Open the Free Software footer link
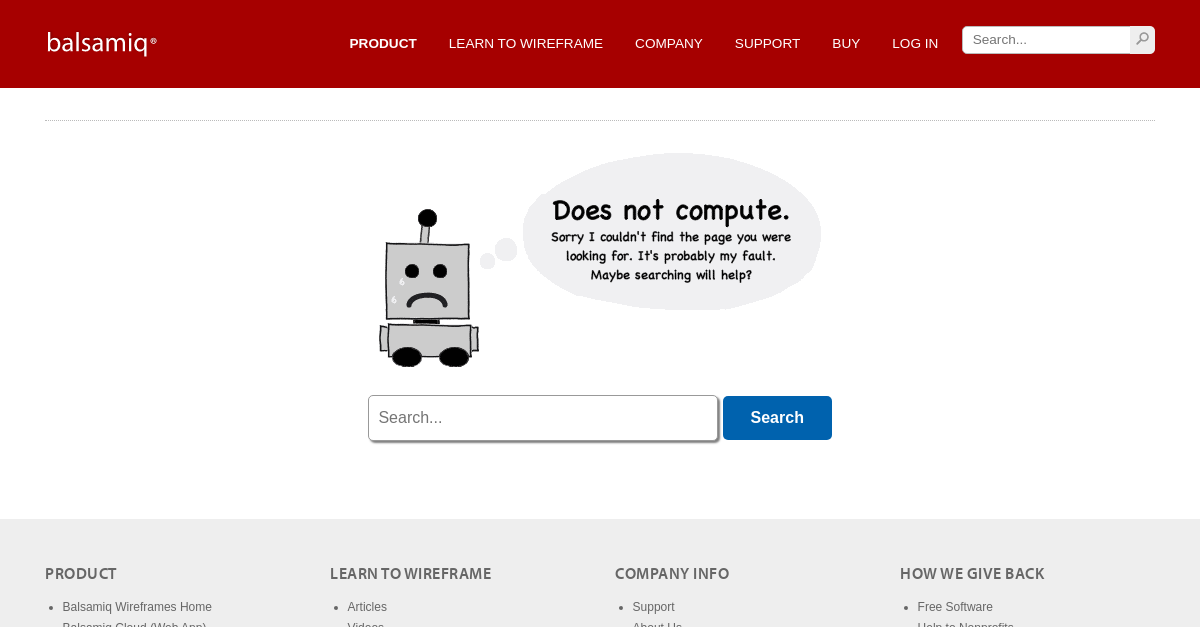The height and width of the screenshot is (627, 1200). click(955, 607)
